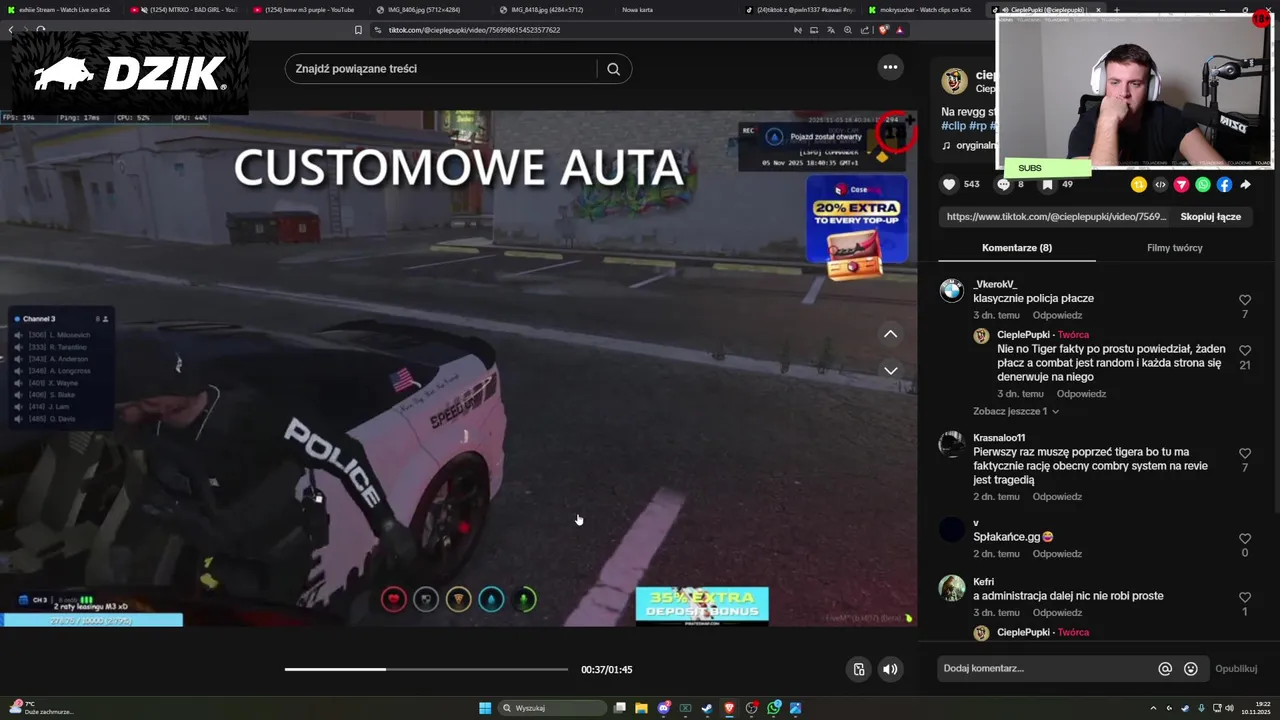Open Steam from the taskbar

click(x=707, y=708)
